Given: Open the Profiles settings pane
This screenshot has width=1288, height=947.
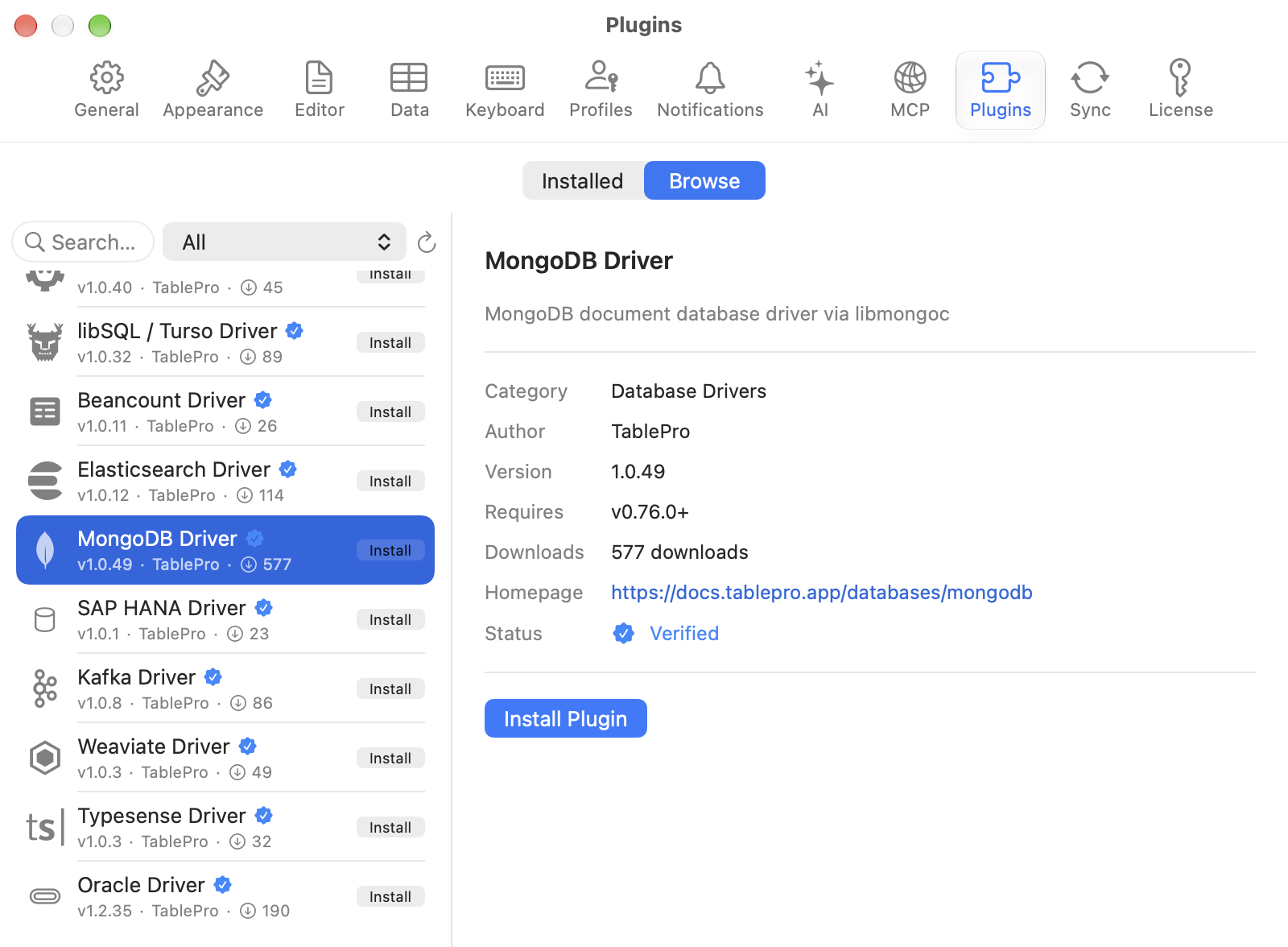Looking at the screenshot, I should pos(601,90).
